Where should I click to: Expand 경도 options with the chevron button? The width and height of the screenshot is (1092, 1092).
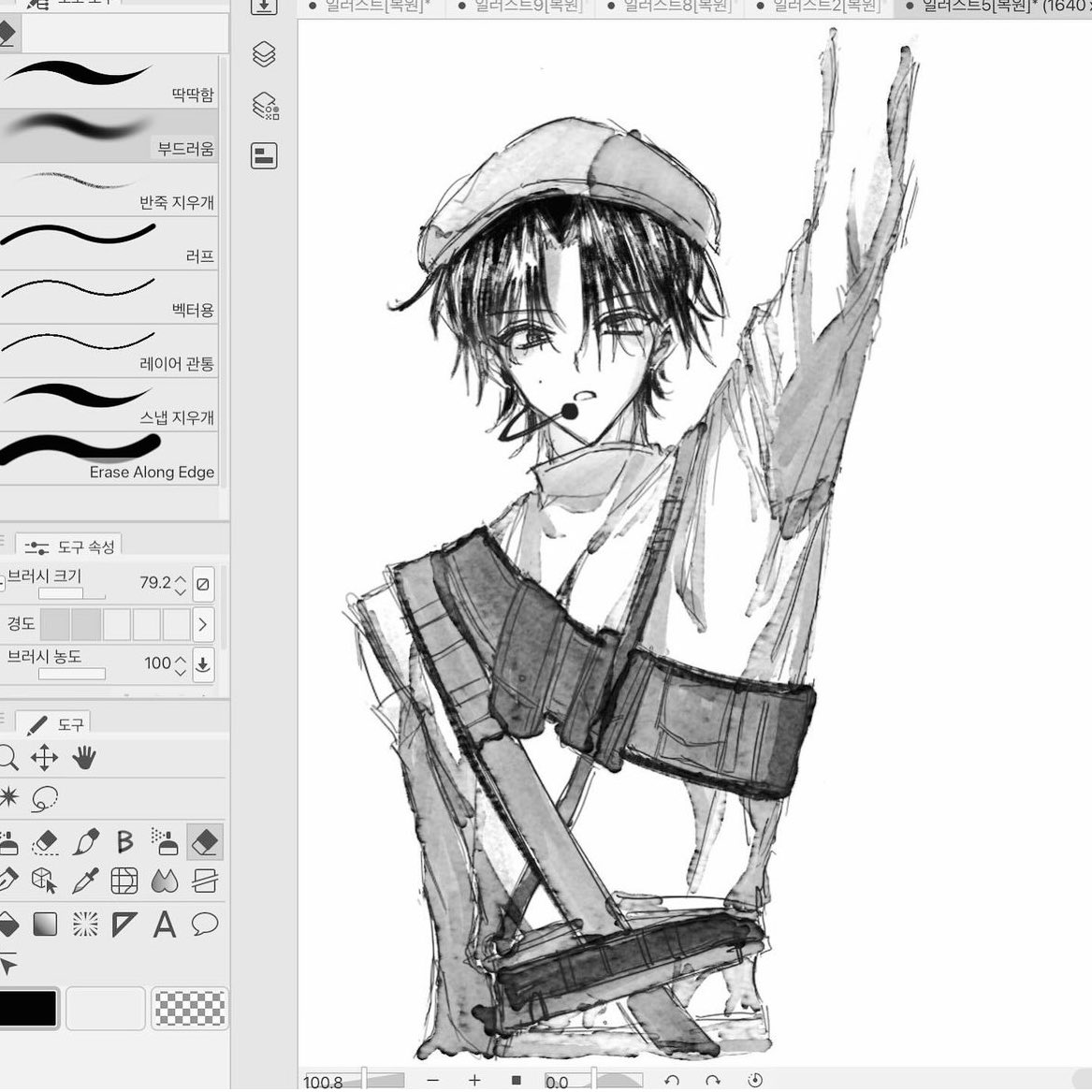[203, 624]
